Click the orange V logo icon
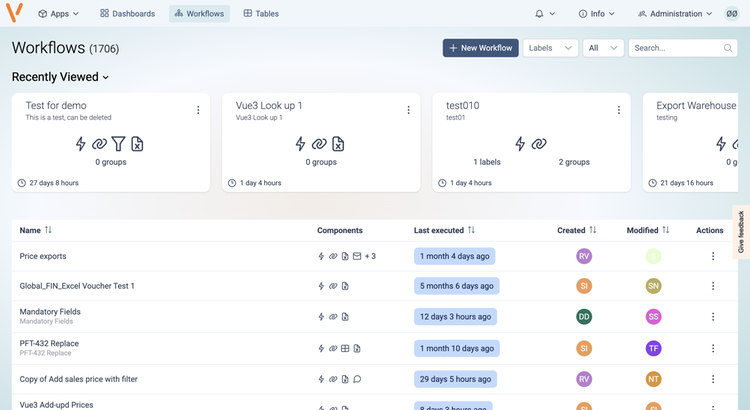This screenshot has height=410, width=750. point(14,12)
